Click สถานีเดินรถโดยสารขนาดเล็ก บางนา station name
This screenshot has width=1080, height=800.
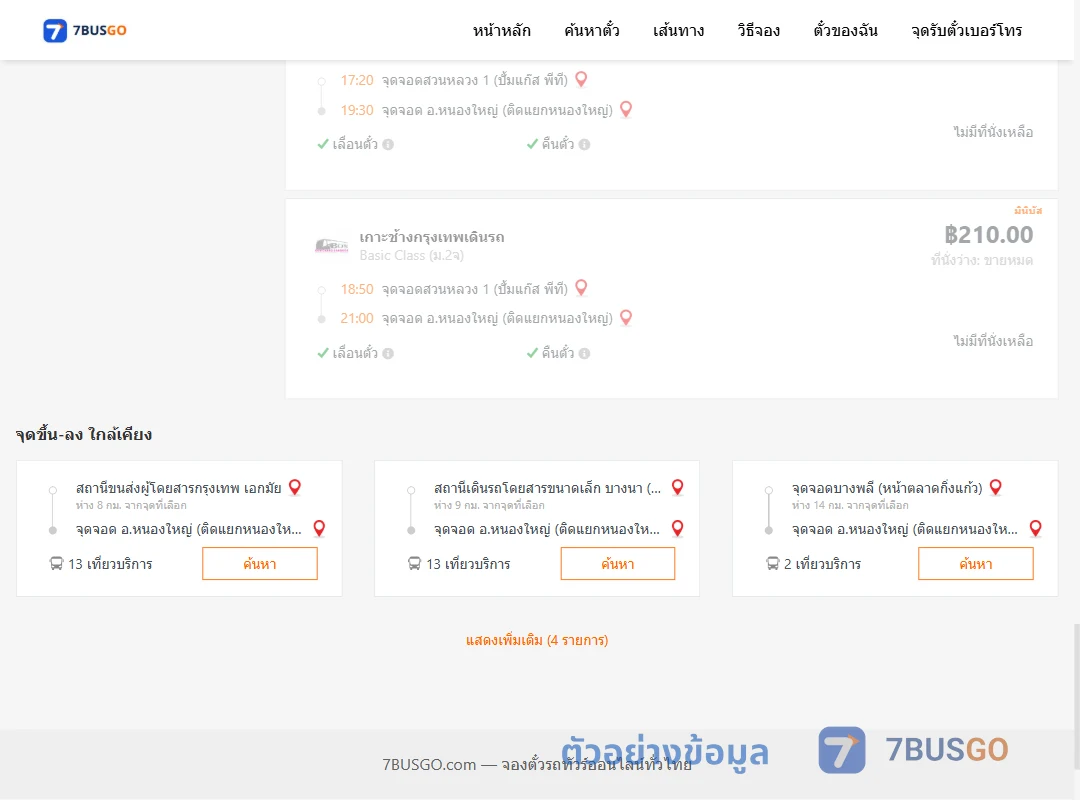click(x=548, y=488)
